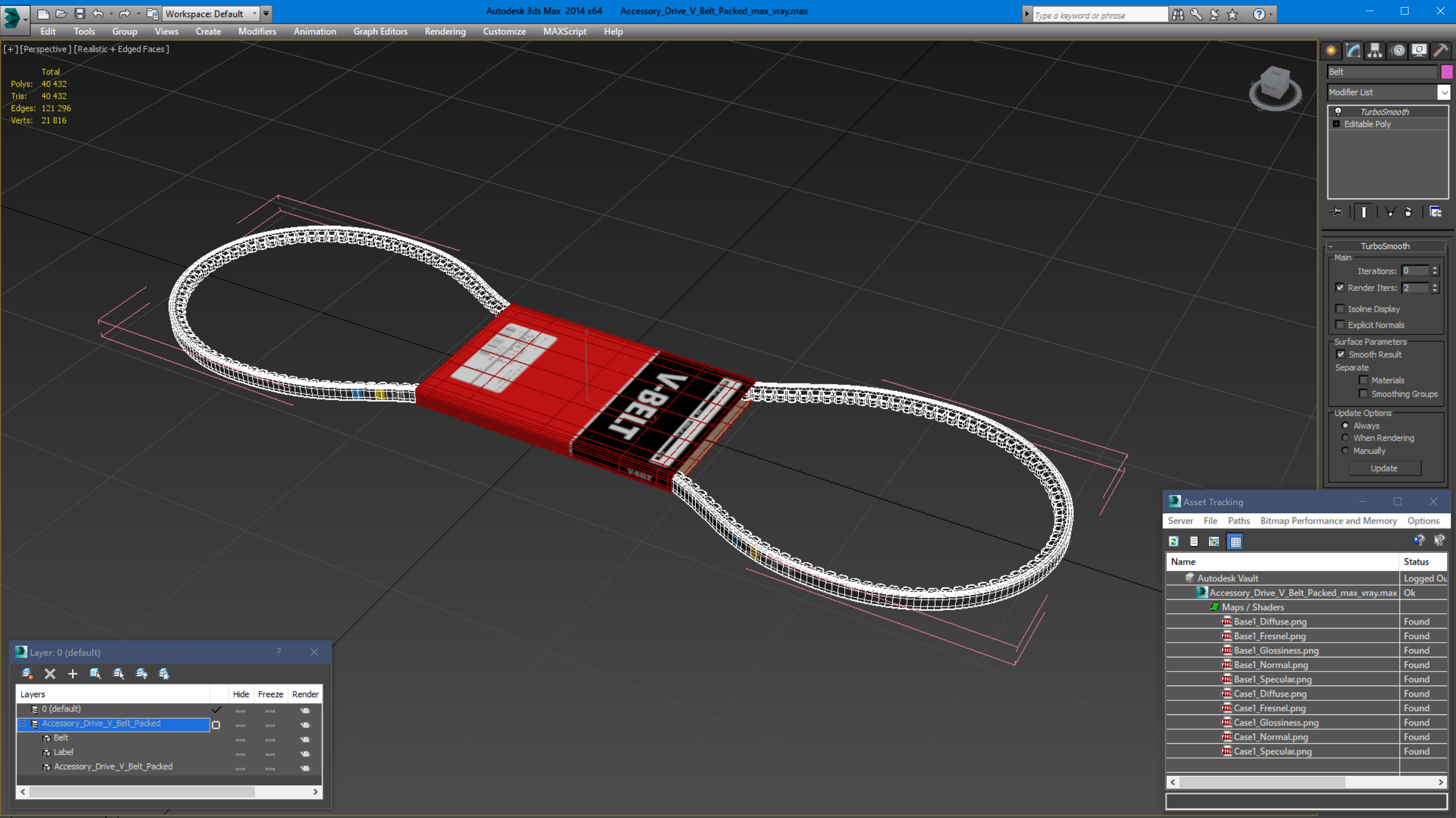Collapse the TurboSmooth rollout header
Image resolution: width=1456 pixels, height=818 pixels.
pyautogui.click(x=1385, y=246)
